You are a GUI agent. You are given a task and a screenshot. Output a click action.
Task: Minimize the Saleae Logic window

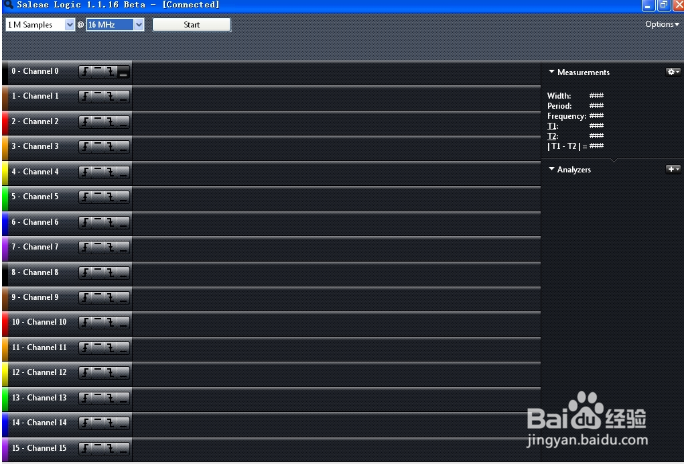coord(648,6)
